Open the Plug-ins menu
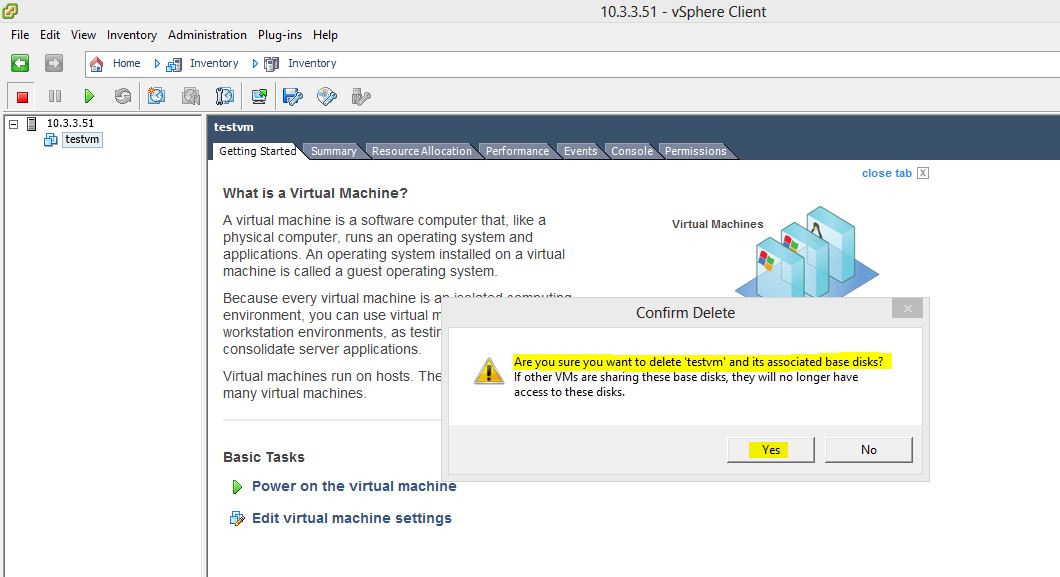1060x577 pixels. coord(280,34)
